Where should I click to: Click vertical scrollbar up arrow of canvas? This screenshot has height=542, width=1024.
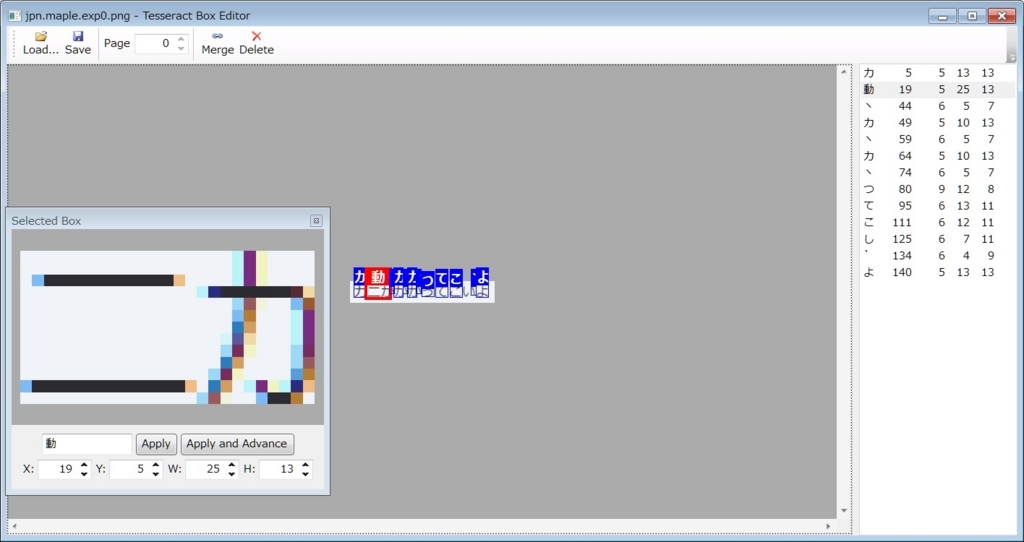(x=843, y=71)
